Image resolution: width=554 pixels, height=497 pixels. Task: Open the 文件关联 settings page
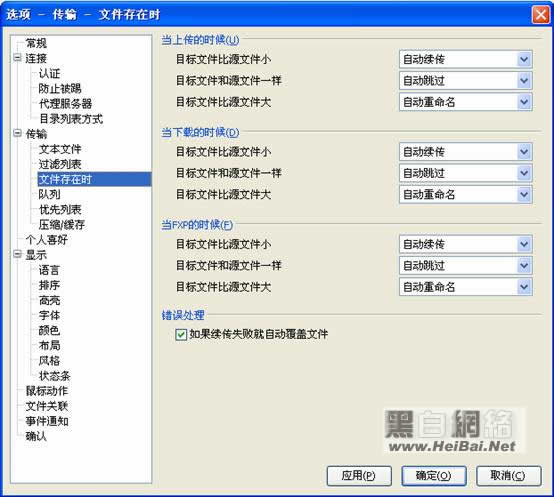(46, 406)
